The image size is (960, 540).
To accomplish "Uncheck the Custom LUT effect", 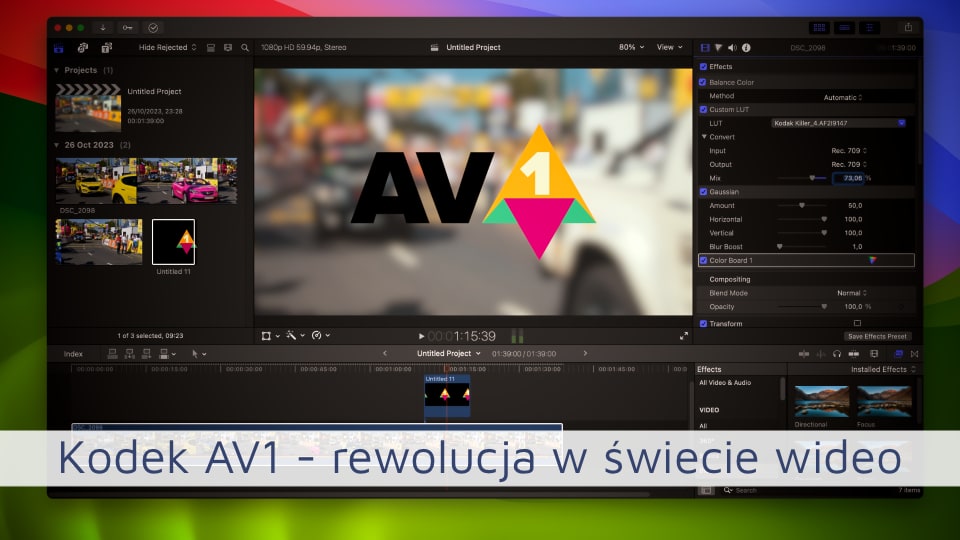I will [x=703, y=109].
